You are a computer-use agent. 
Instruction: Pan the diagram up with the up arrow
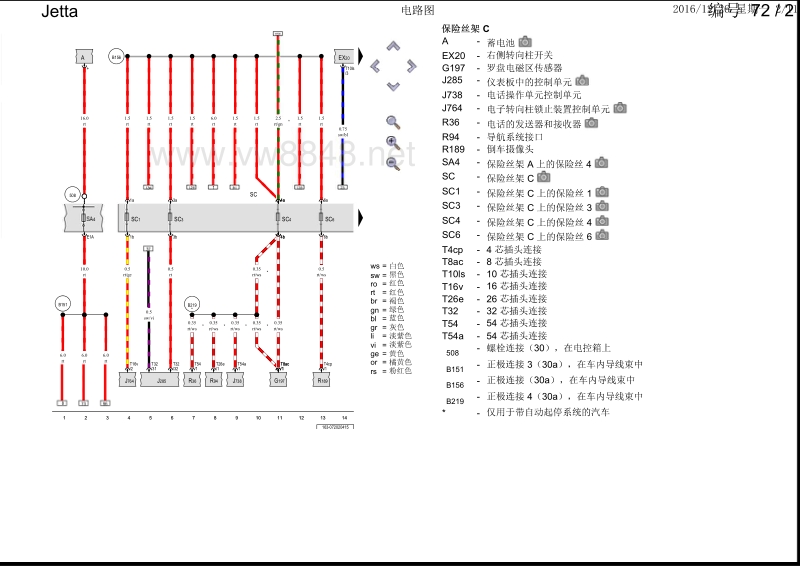pyautogui.click(x=393, y=46)
